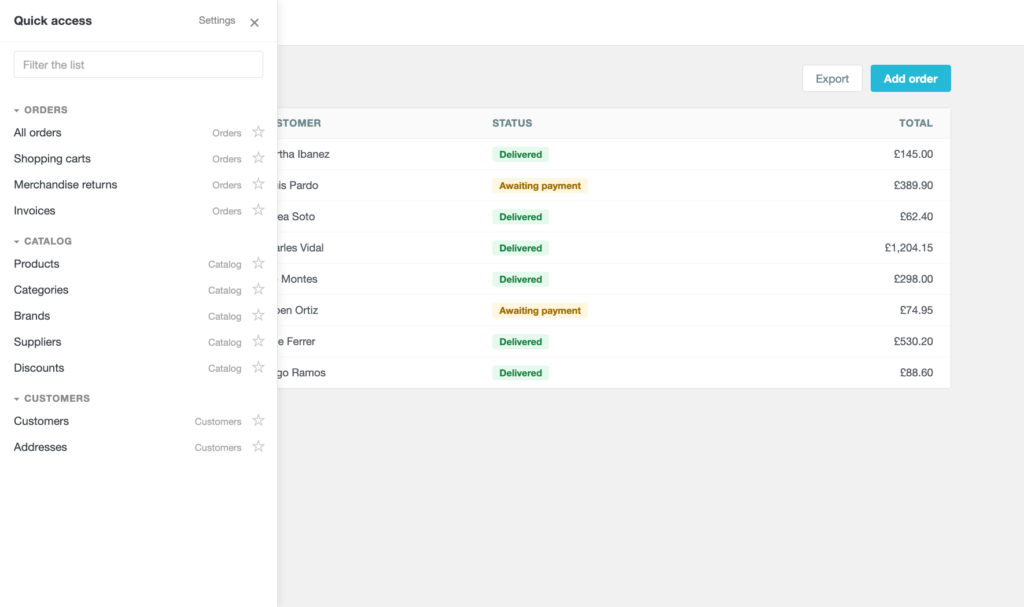Viewport: 1024px width, 607px height.
Task: Star the Invoices item
Action: (x=259, y=210)
